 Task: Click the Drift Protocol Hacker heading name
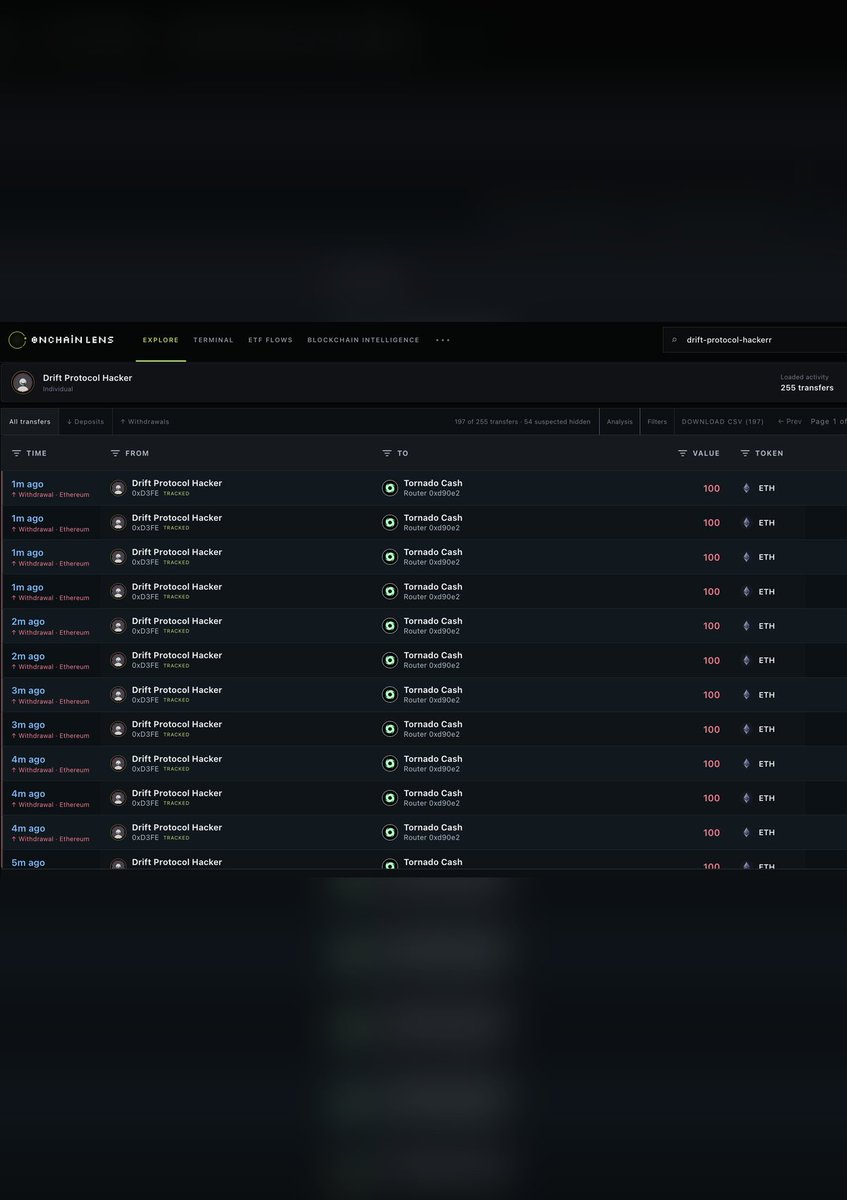coord(87,378)
